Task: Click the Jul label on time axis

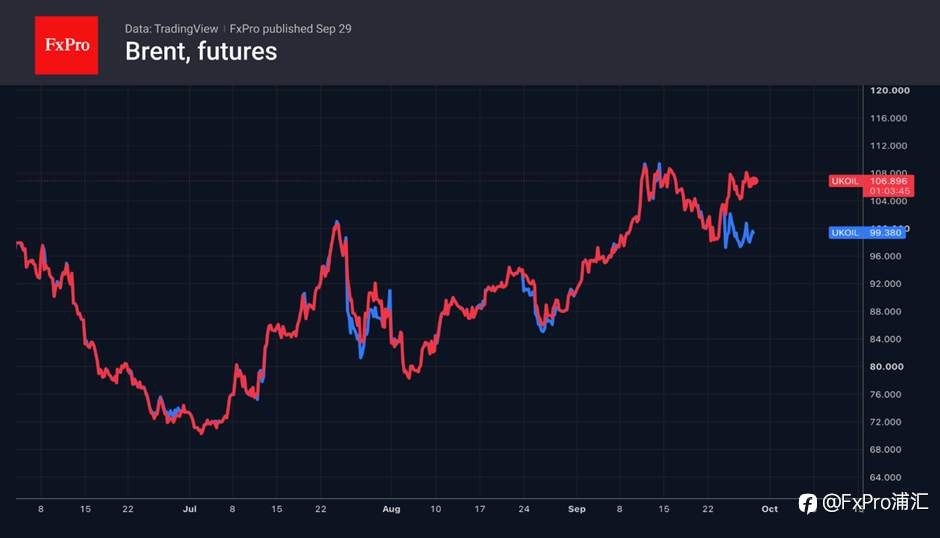Action: [189, 509]
